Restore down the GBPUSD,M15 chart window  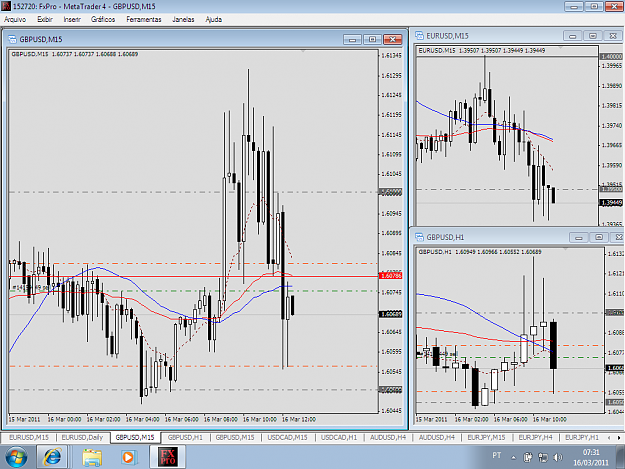pos(372,39)
